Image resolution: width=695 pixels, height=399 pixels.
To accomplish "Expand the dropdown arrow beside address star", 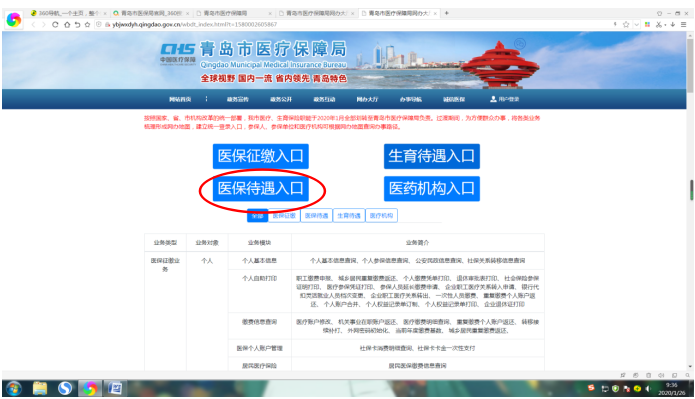I will pyautogui.click(x=636, y=25).
